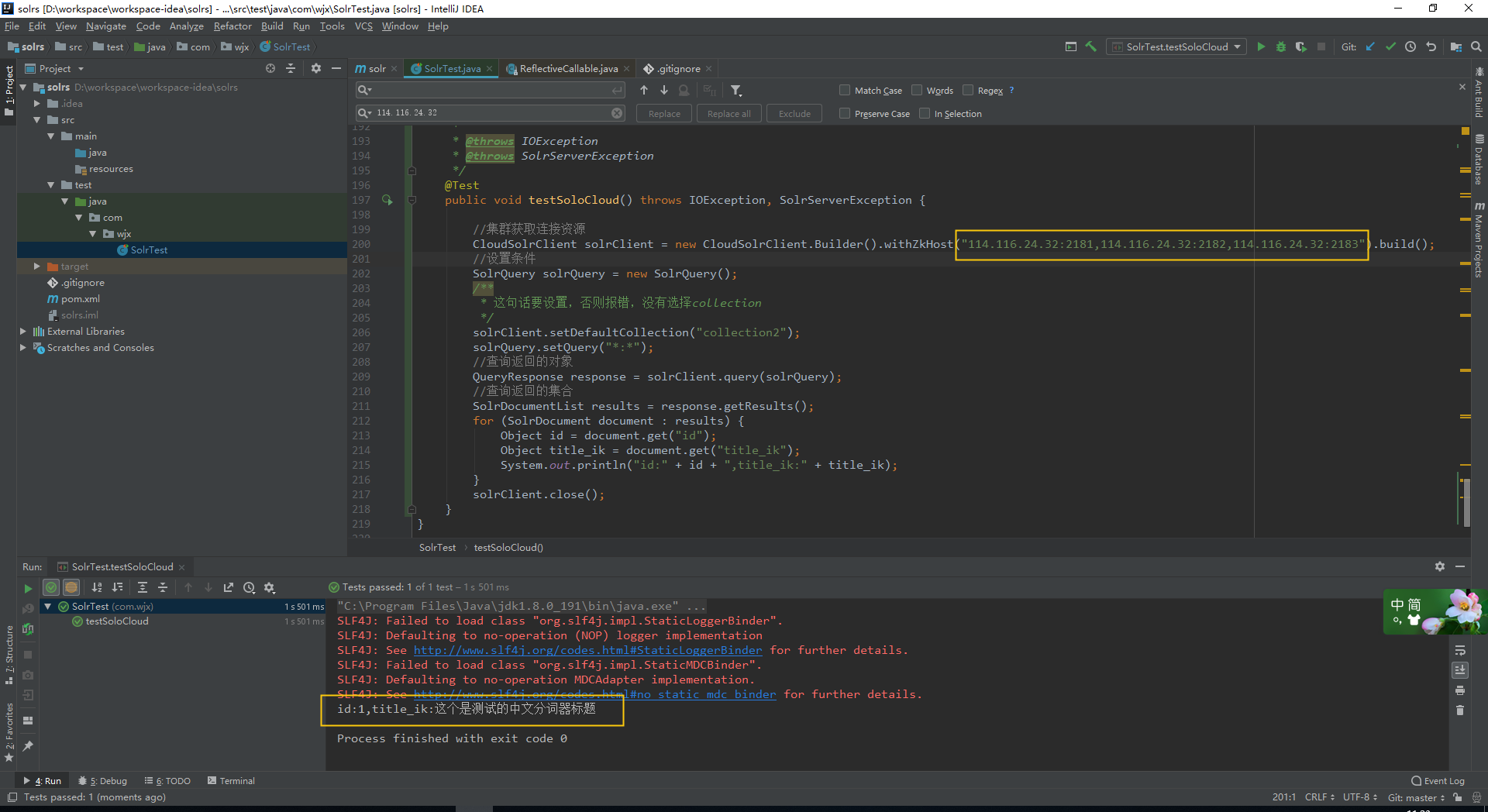
Task: Run SolrTest.testSoloCloud with the green play icon
Action: point(1261,46)
